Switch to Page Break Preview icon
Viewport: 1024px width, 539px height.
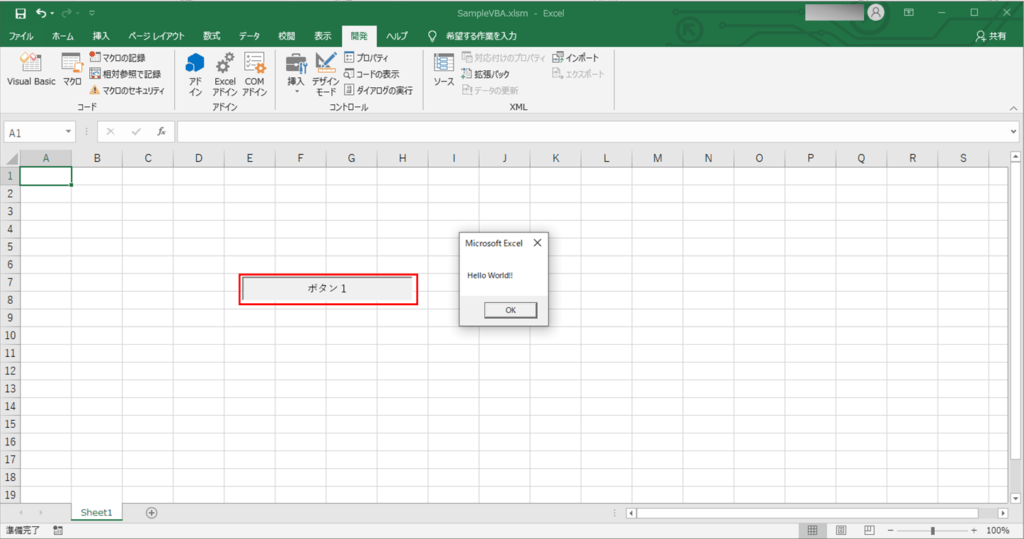point(869,531)
